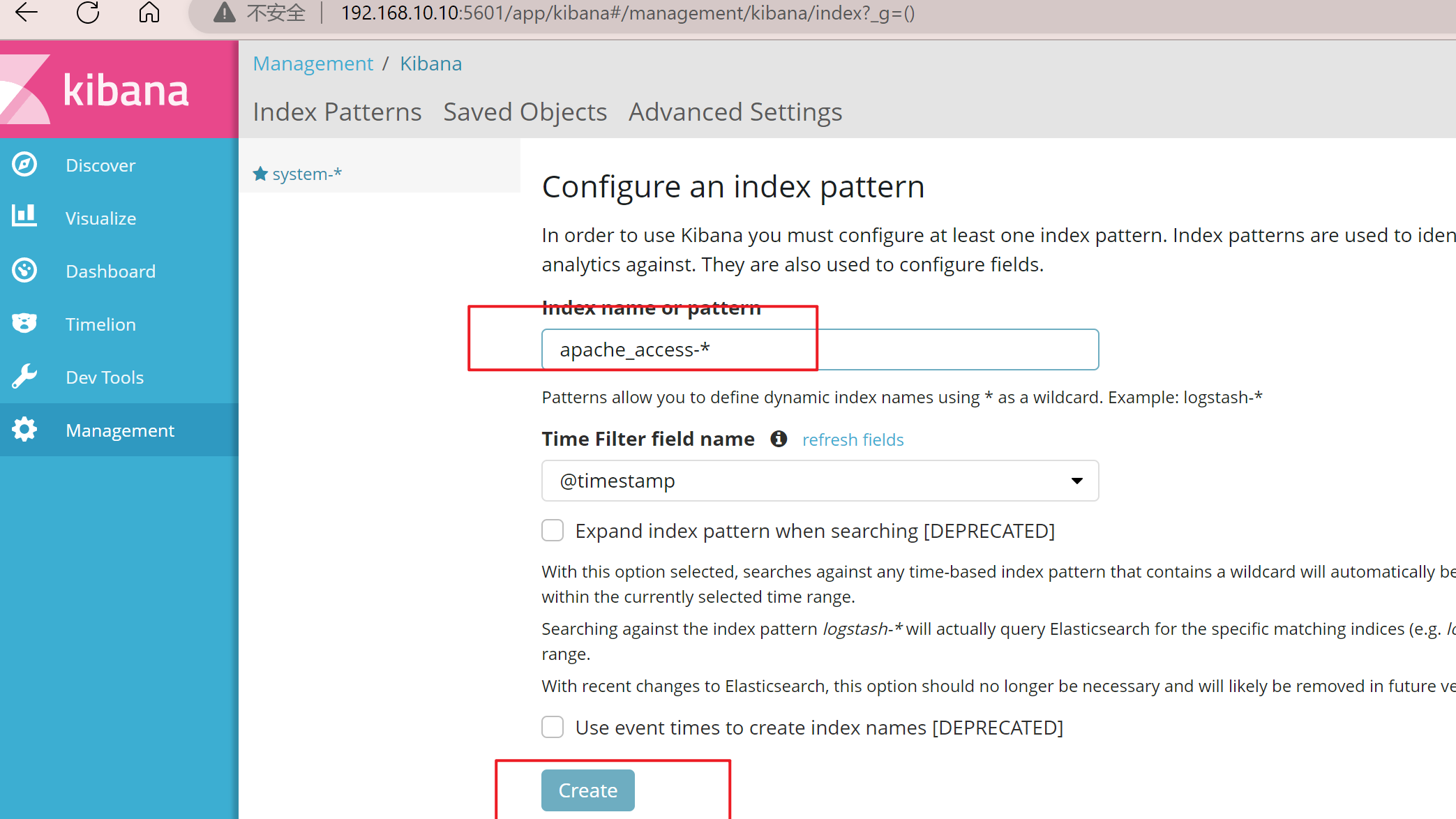Image resolution: width=1456 pixels, height=819 pixels.
Task: Open Timelion via its bear-face icon
Action: [24, 323]
